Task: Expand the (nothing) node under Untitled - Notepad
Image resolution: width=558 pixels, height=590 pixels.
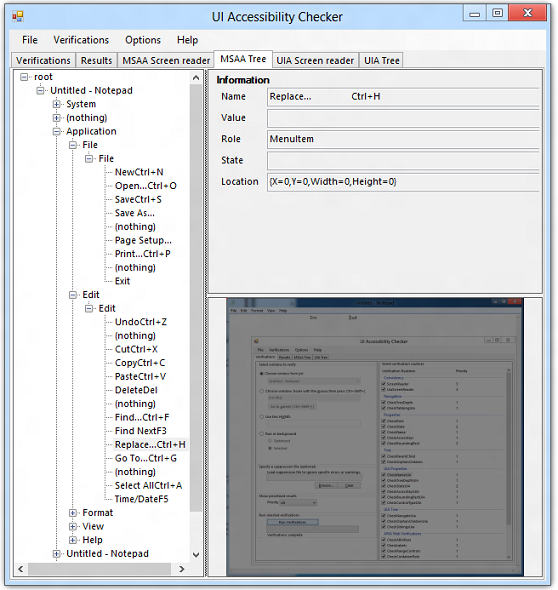Action: point(56,118)
